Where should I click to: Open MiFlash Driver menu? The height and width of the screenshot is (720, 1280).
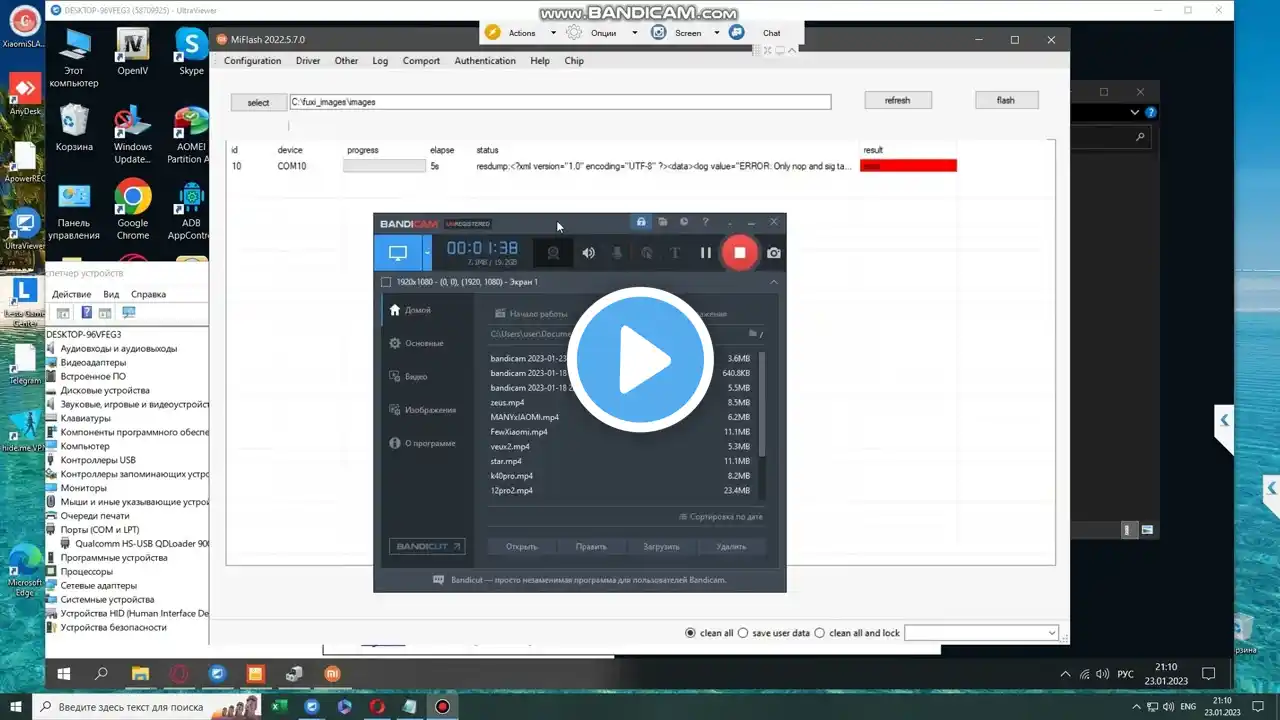(308, 61)
